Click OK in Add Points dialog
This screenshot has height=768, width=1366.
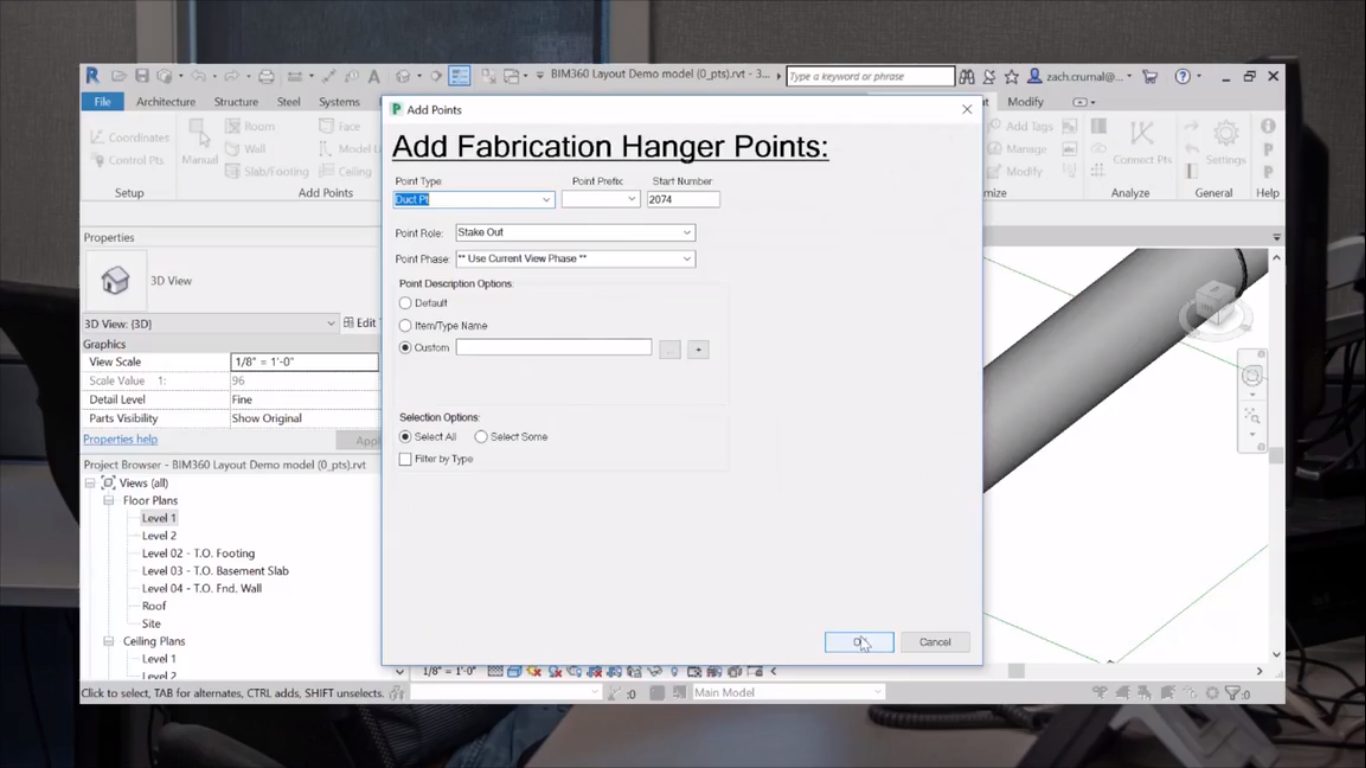pyautogui.click(x=859, y=642)
